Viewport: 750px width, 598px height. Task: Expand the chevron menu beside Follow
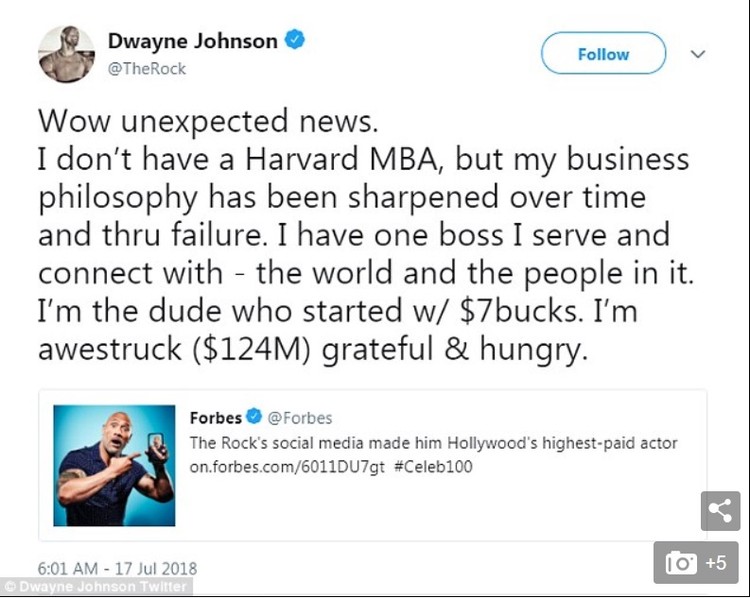[698, 54]
